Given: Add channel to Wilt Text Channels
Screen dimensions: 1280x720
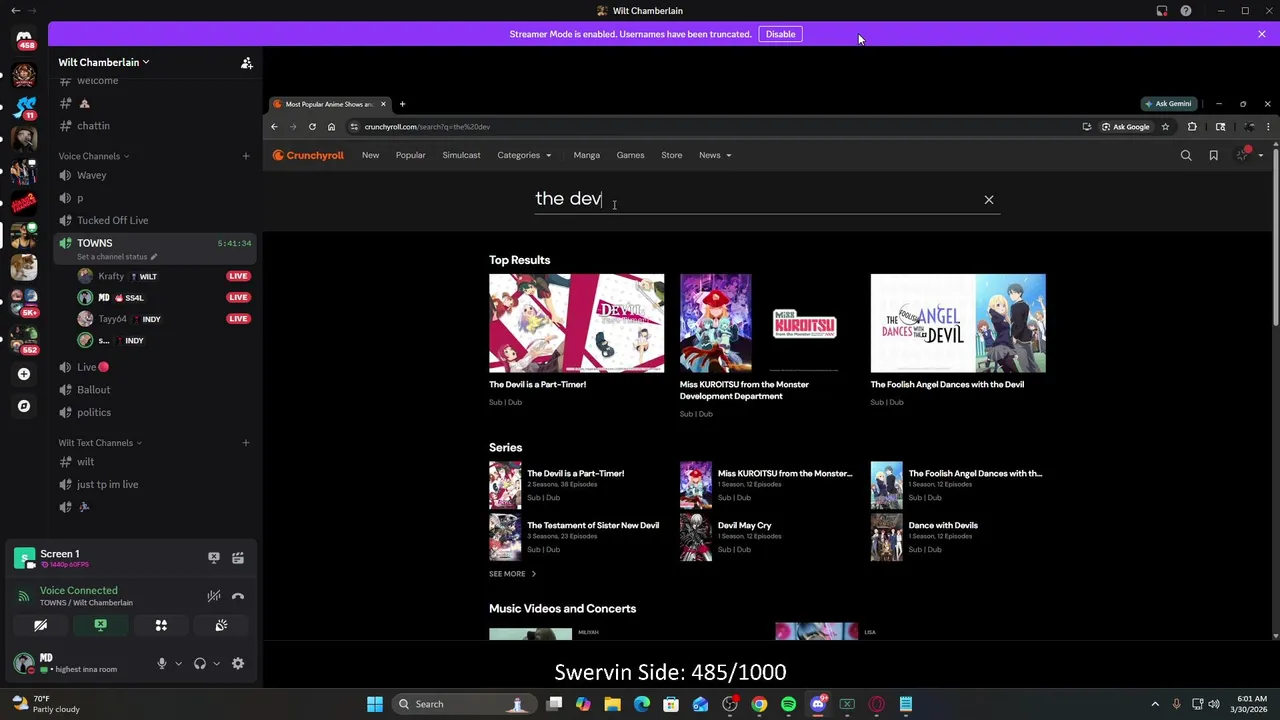Looking at the screenshot, I should [x=245, y=443].
